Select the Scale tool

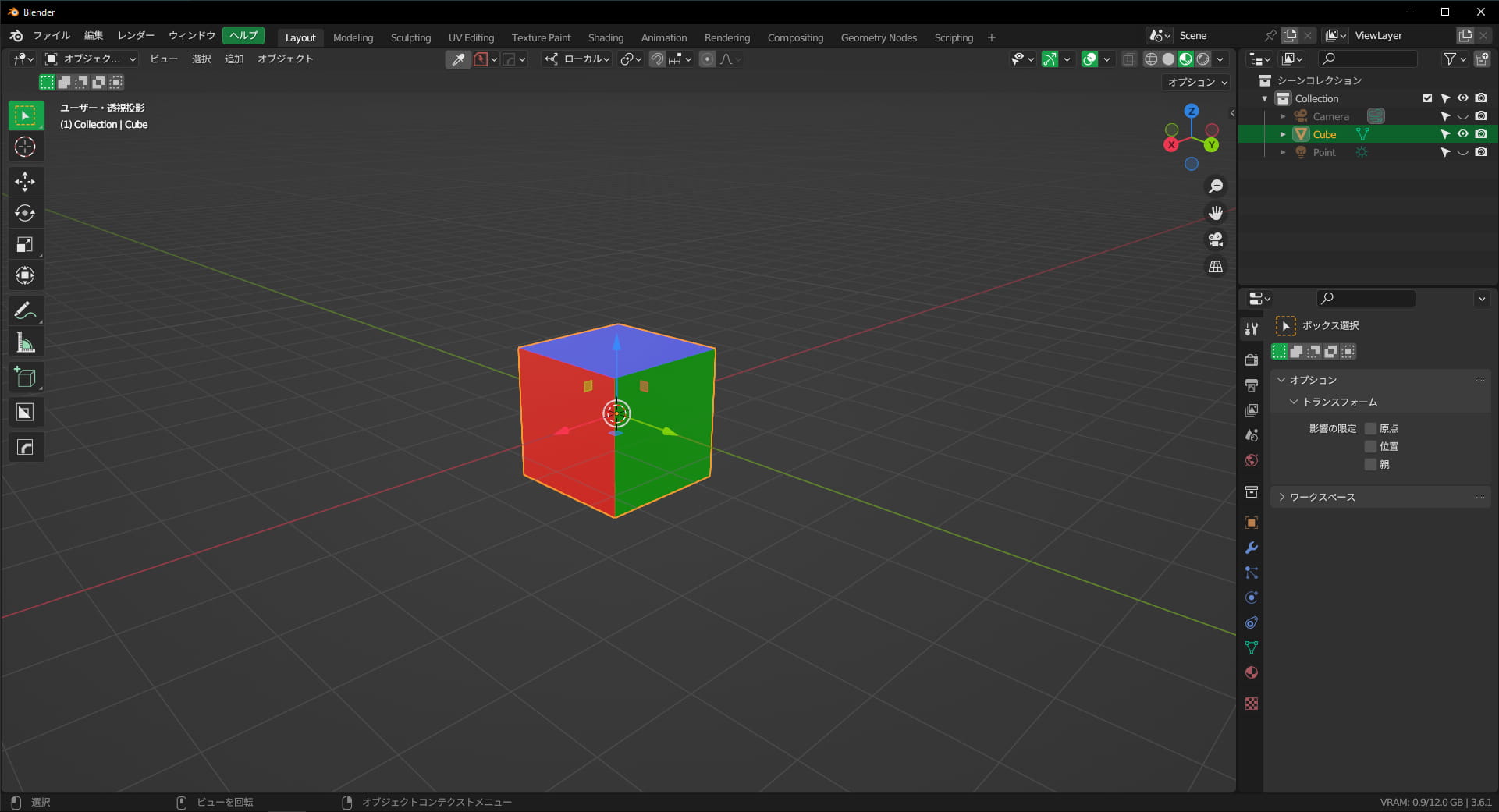(x=26, y=244)
